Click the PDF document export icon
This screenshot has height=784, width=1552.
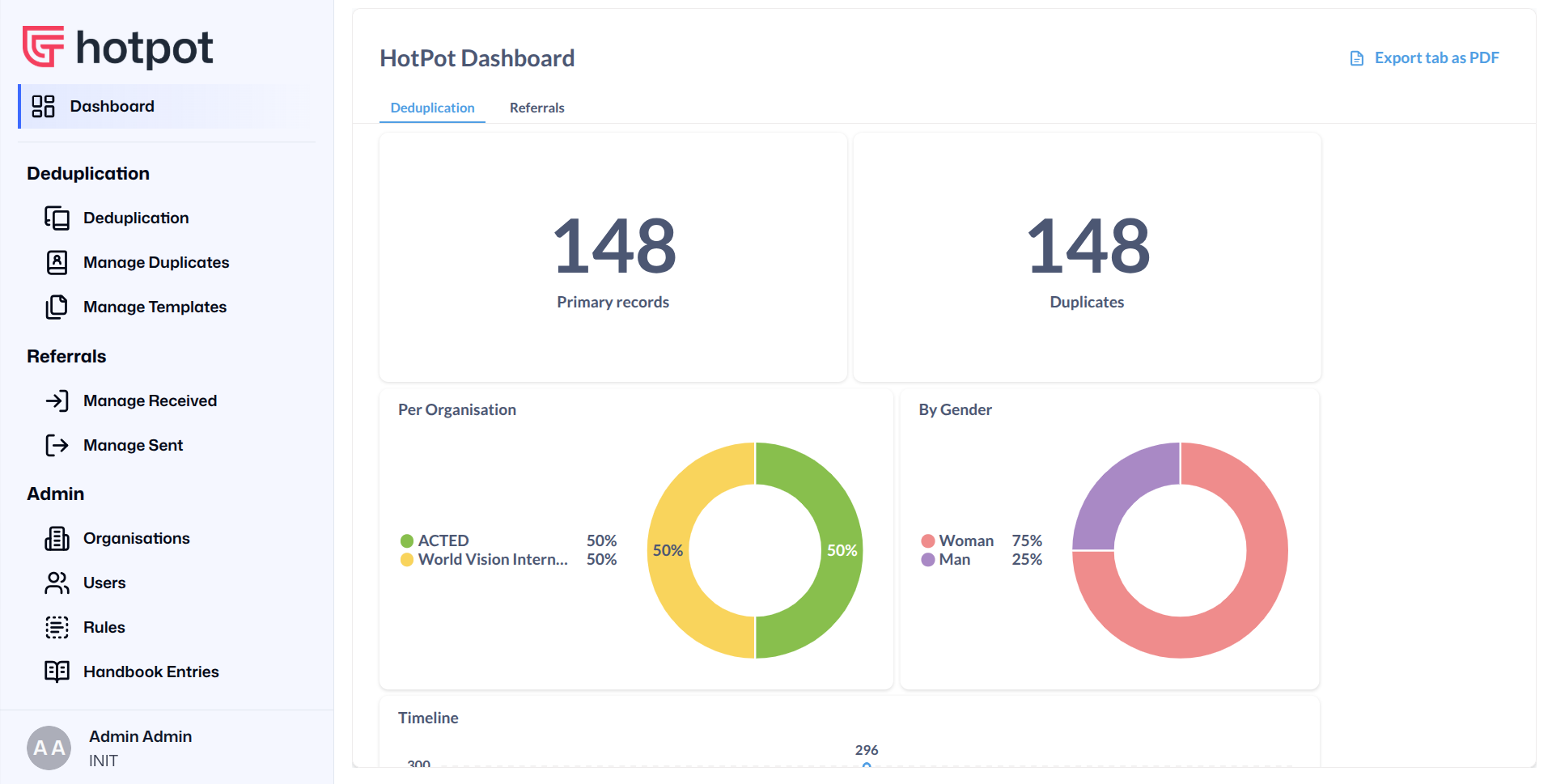point(1357,58)
